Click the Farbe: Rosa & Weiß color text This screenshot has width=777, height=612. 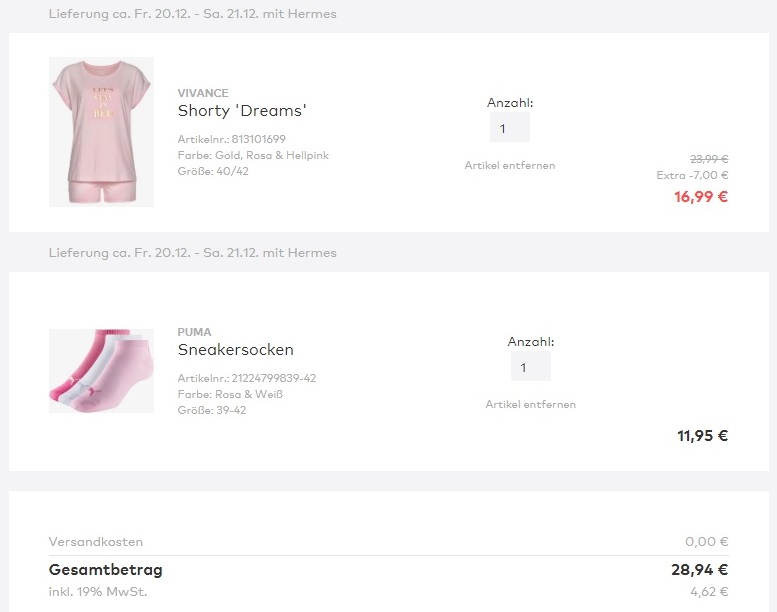tap(231, 394)
